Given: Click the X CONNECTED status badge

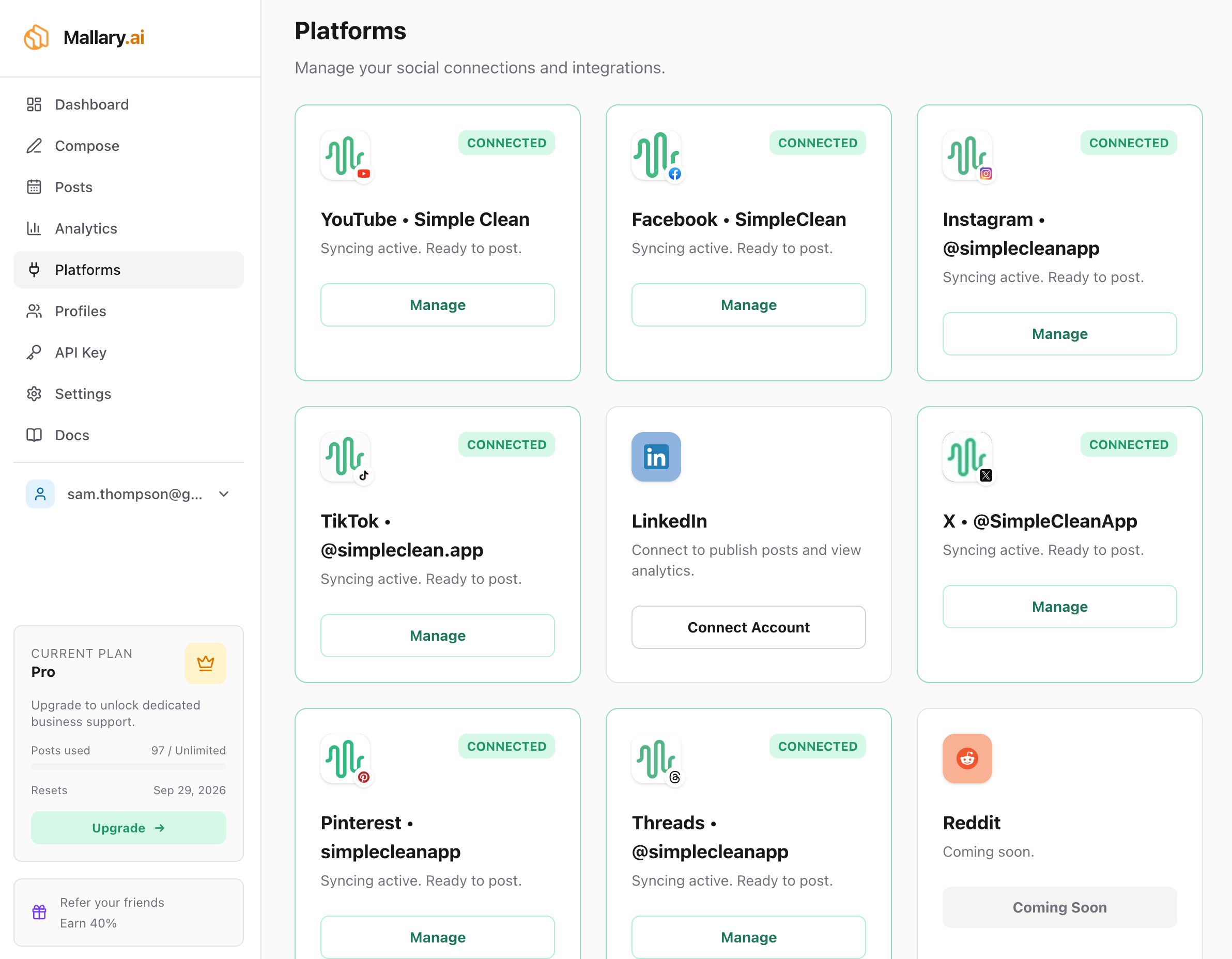Looking at the screenshot, I should [1129, 444].
